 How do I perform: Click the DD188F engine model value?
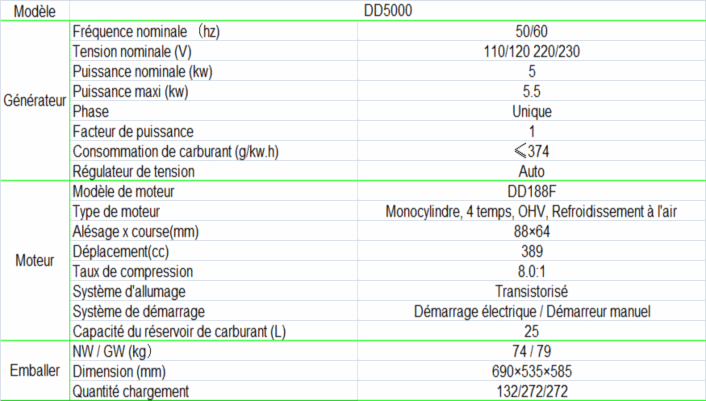(x=531, y=191)
